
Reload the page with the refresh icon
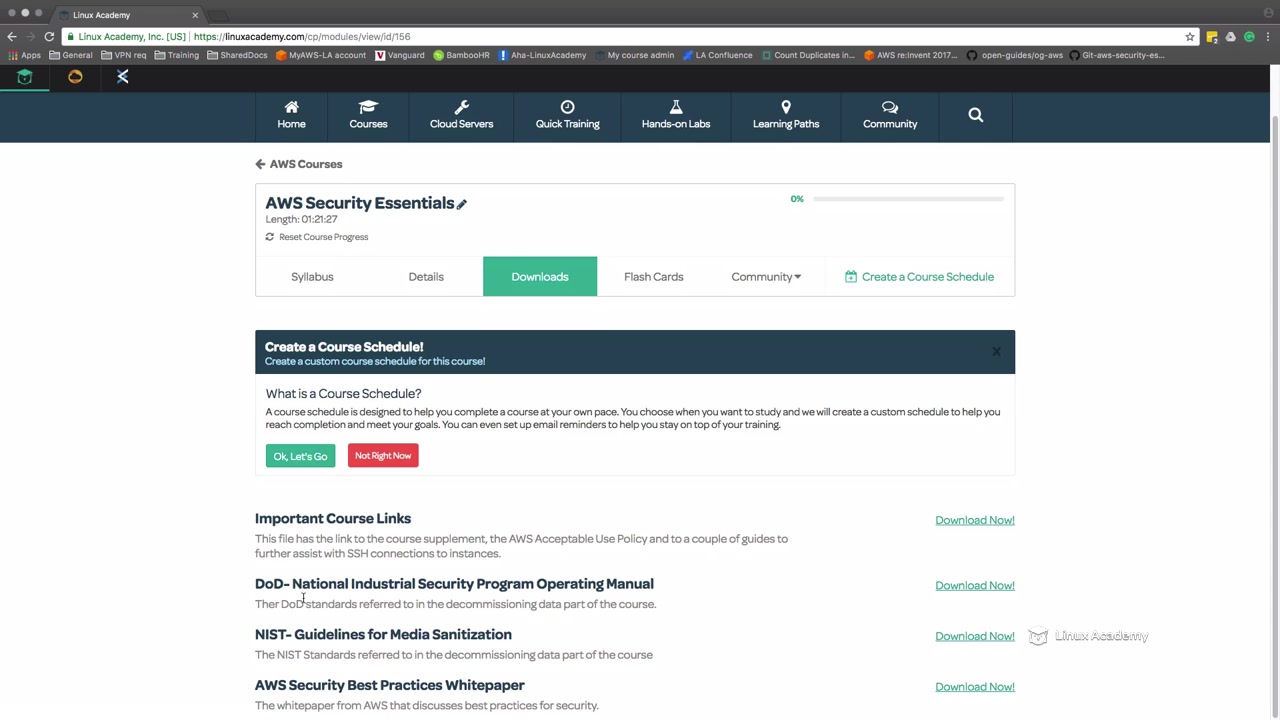[x=49, y=36]
